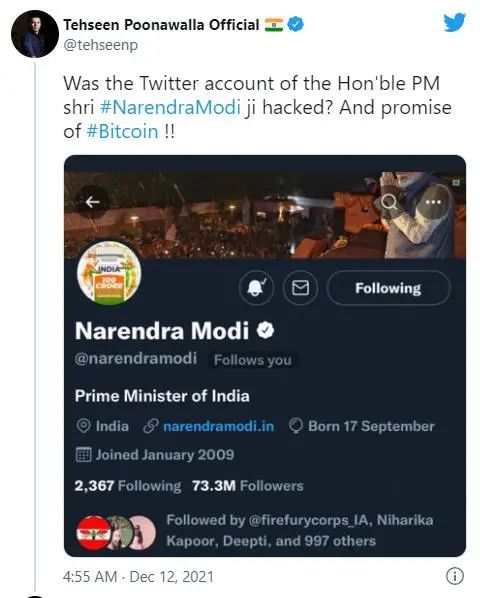Viewport: 480px width, 598px height.
Task: Click Narendra Modi's profile picture
Action: click(x=109, y=273)
